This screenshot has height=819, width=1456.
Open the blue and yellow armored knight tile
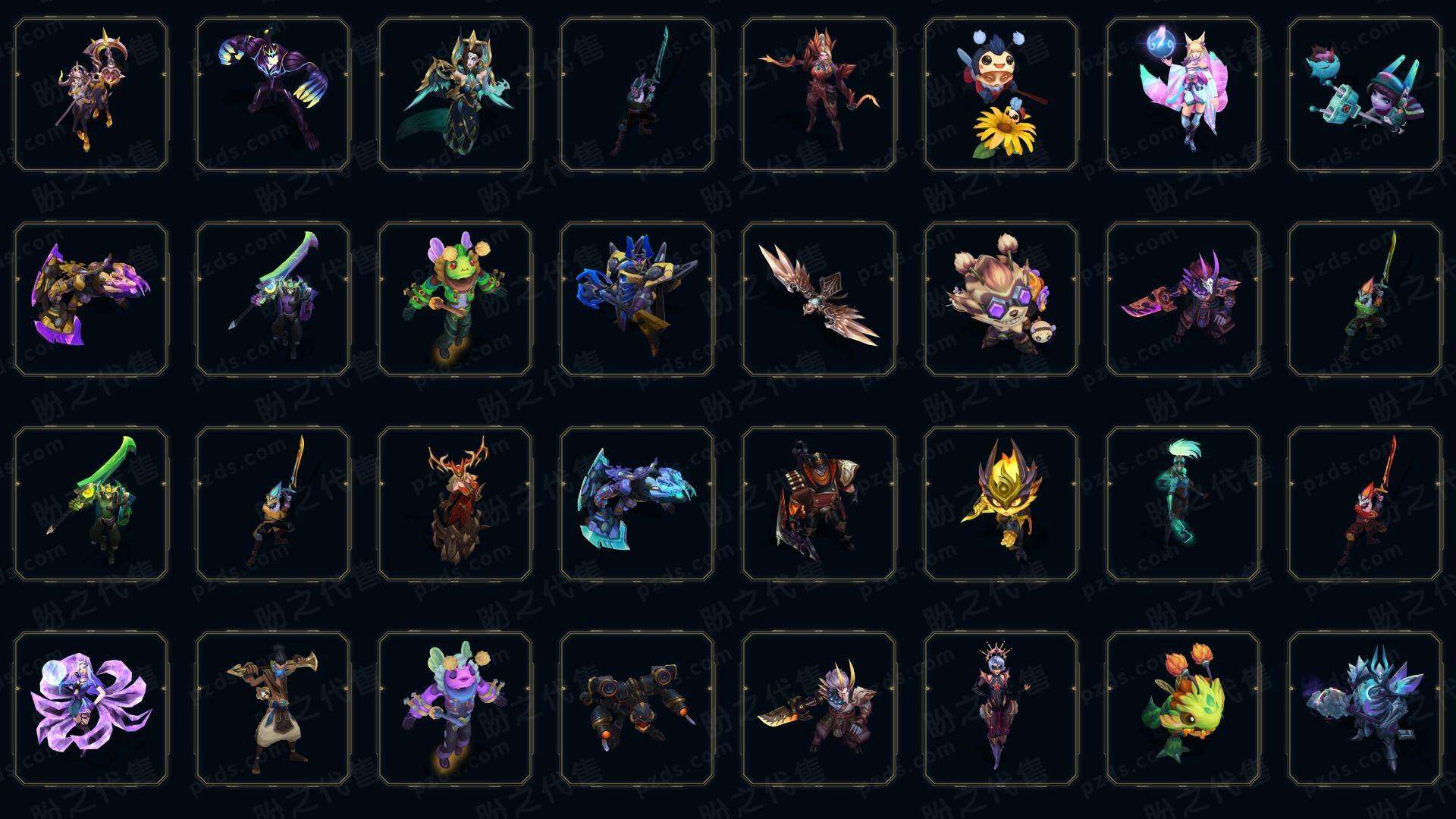click(637, 300)
